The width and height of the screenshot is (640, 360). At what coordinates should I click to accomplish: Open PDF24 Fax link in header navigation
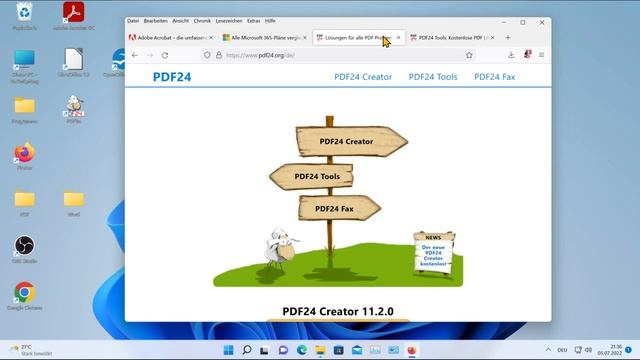494,77
